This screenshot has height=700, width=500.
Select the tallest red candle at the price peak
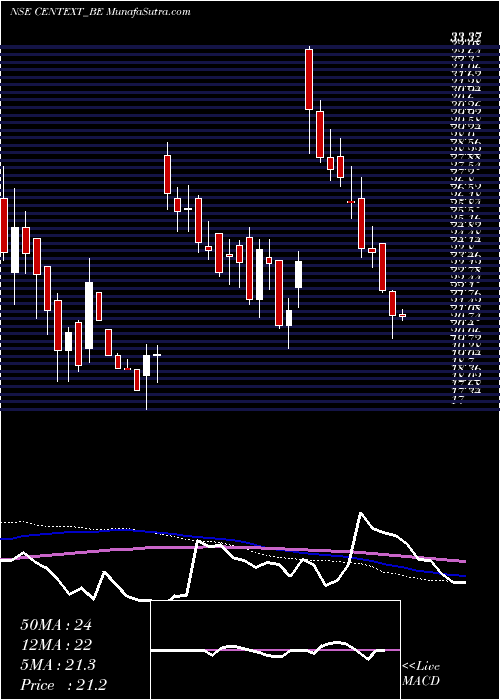pyautogui.click(x=309, y=79)
